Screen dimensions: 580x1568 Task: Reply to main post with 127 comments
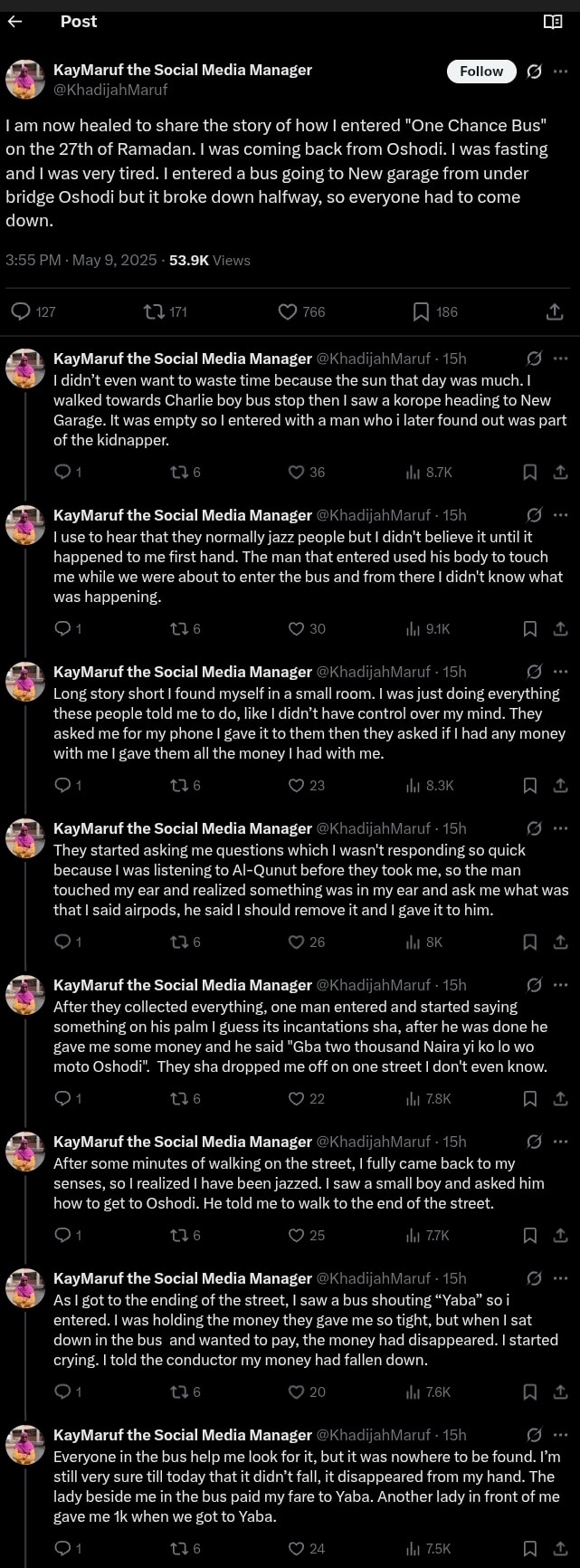21,311
